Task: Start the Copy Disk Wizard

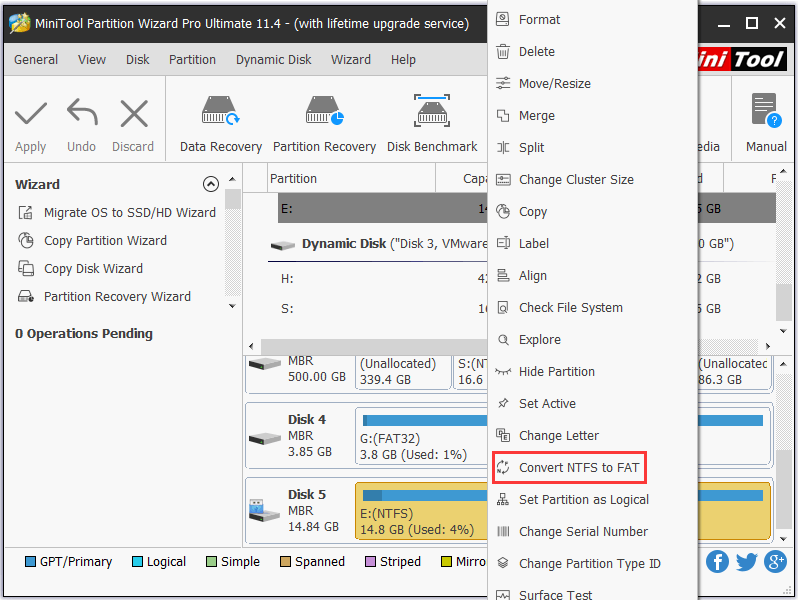Action: [x=80, y=268]
